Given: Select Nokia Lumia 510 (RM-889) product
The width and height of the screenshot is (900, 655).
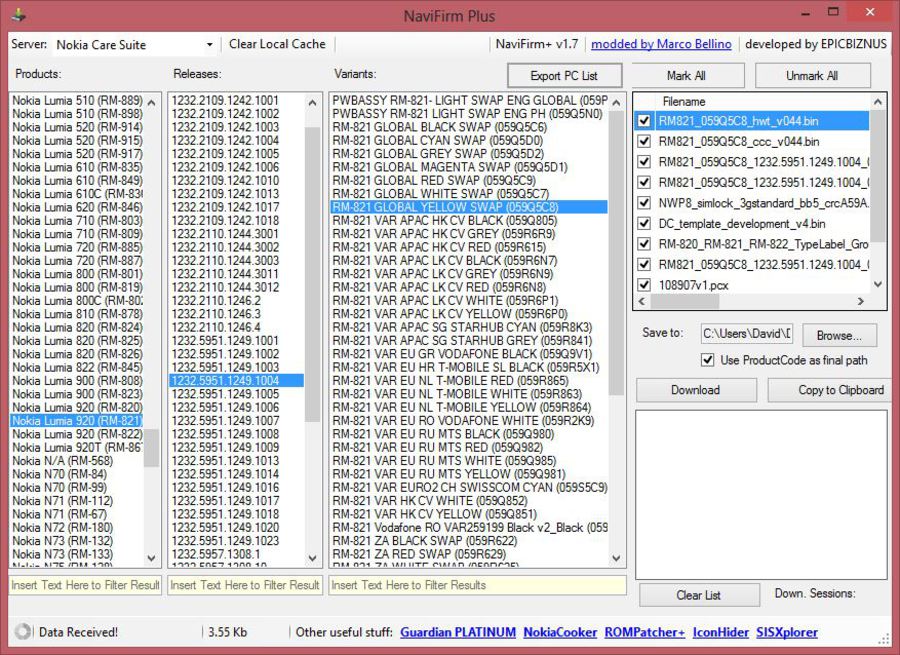Looking at the screenshot, I should coord(77,100).
